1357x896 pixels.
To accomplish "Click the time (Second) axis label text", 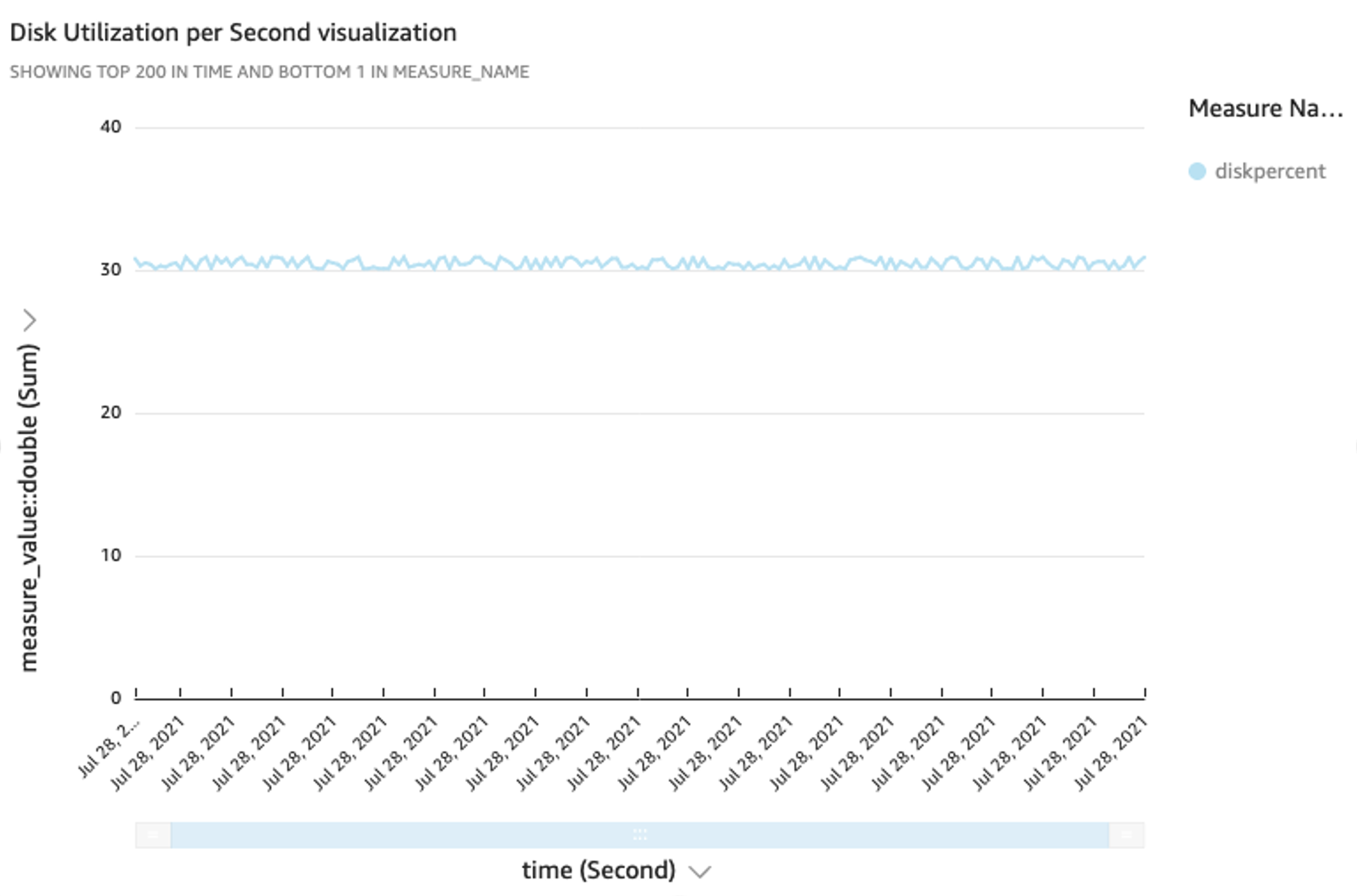I will click(x=598, y=870).
